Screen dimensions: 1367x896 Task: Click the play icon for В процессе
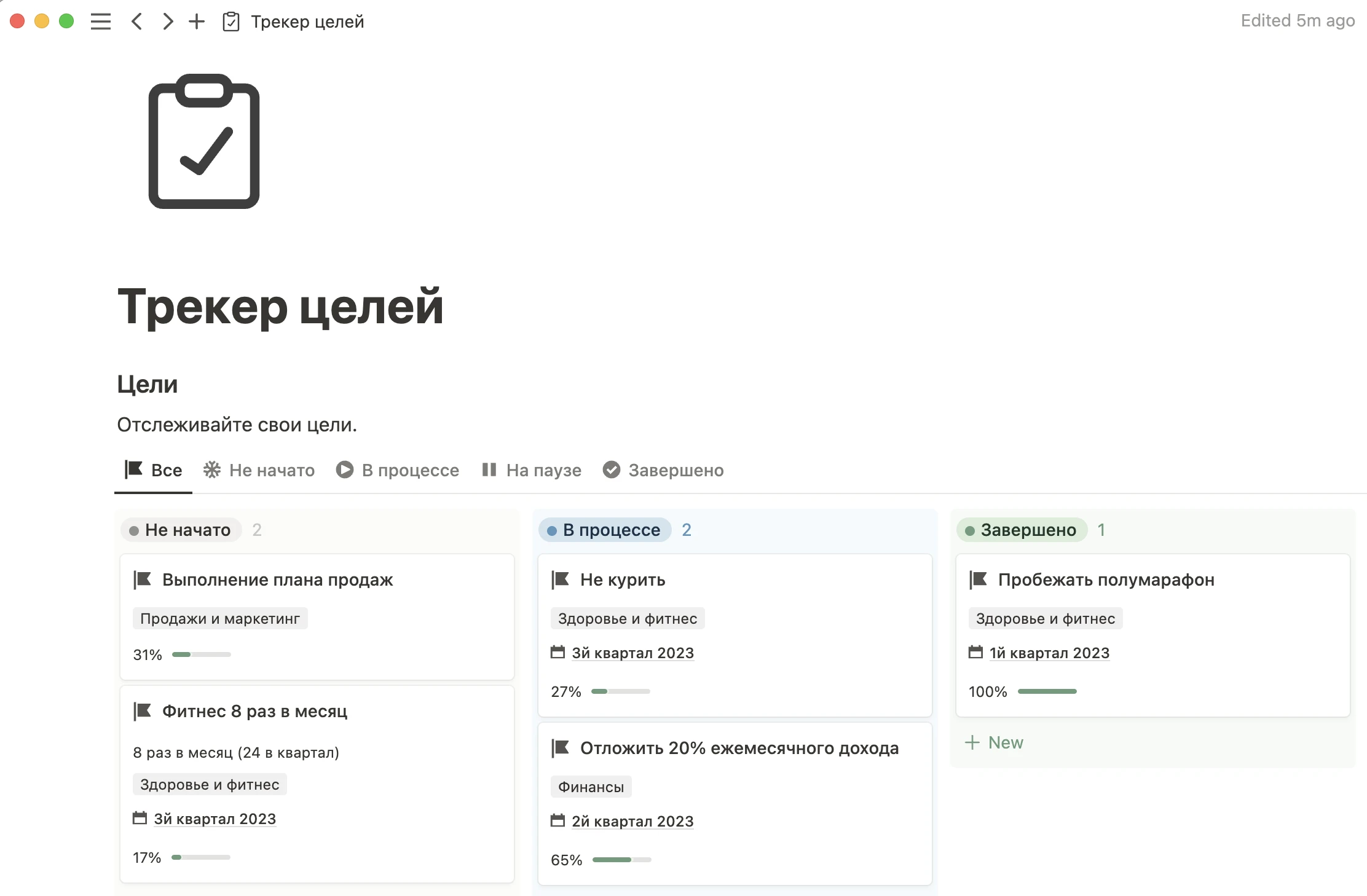(345, 470)
